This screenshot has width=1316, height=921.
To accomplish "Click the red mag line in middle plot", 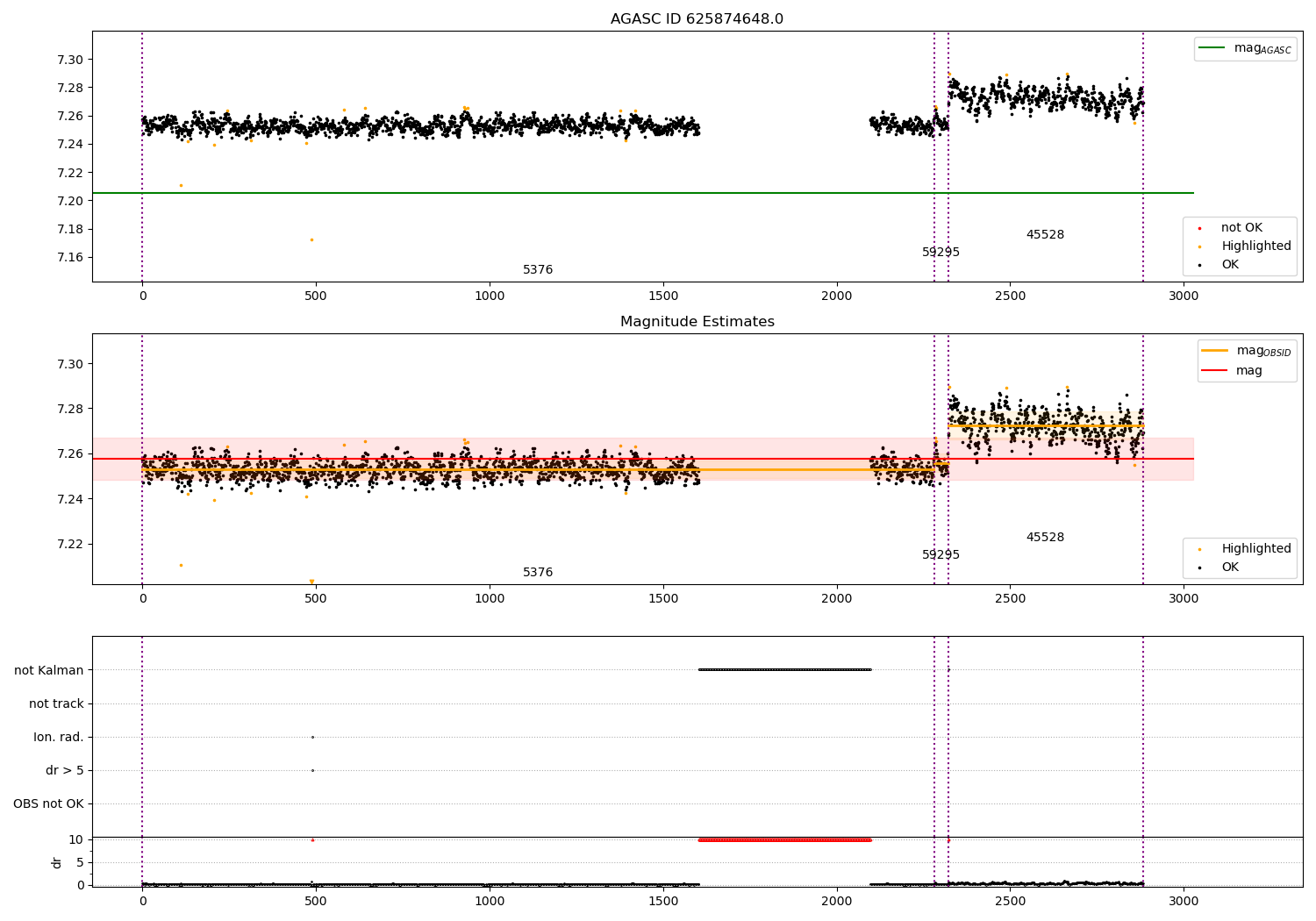I will click(643, 459).
